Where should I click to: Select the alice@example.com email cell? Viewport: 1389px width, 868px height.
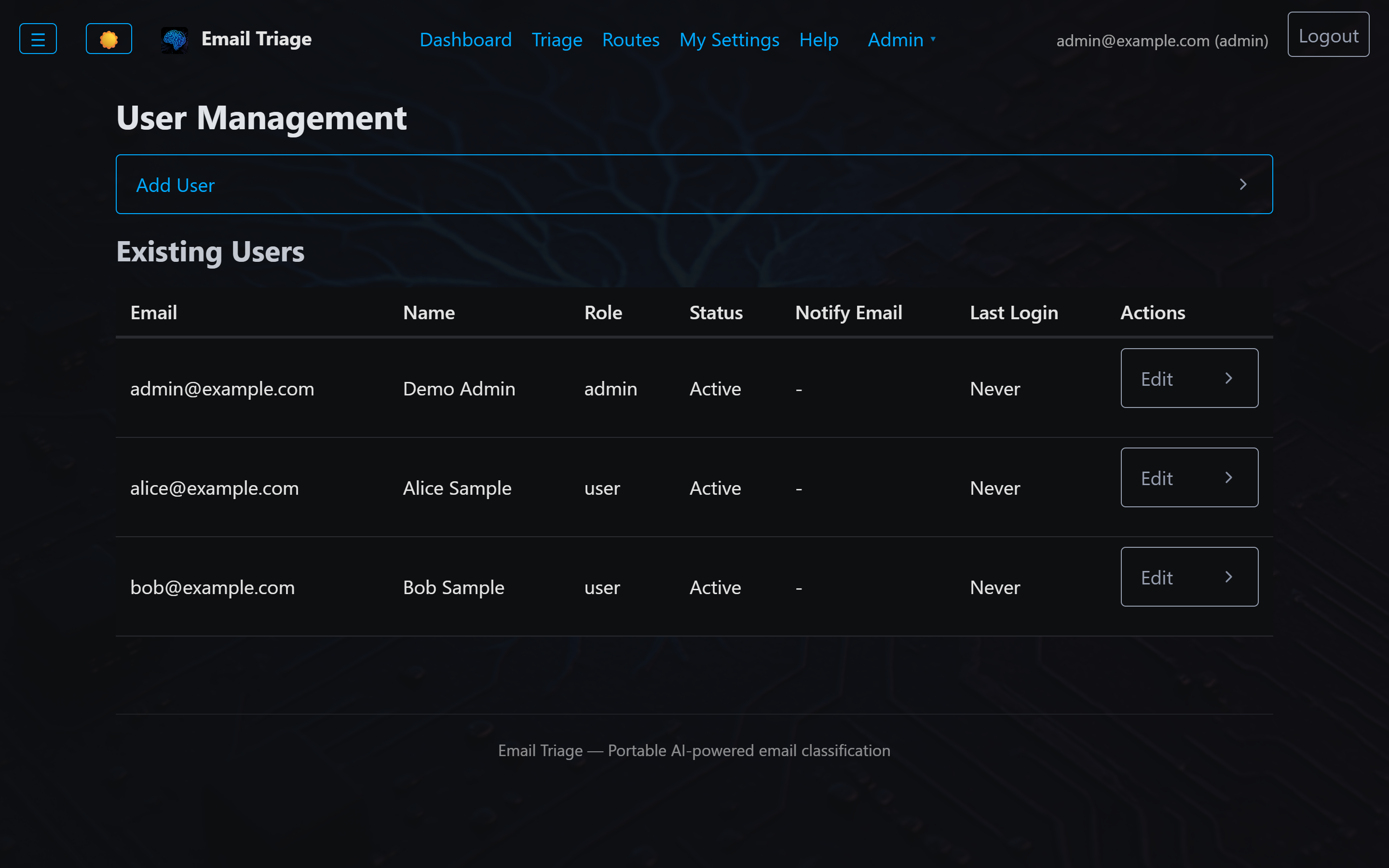[x=215, y=488]
